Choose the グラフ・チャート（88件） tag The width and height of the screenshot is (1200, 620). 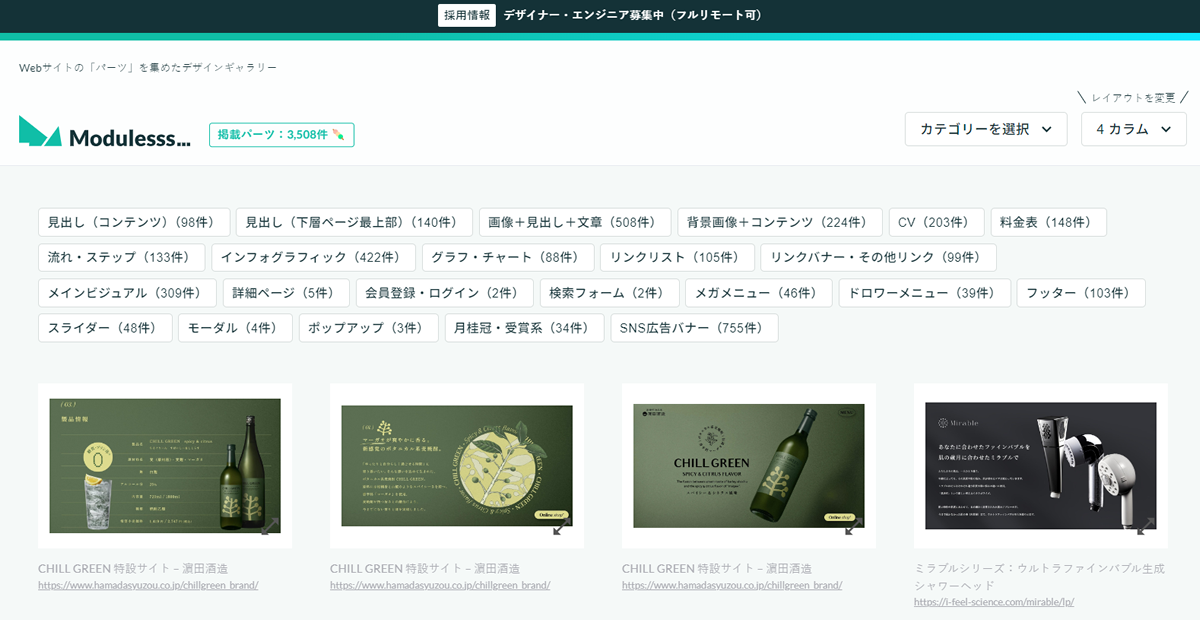(x=508, y=257)
